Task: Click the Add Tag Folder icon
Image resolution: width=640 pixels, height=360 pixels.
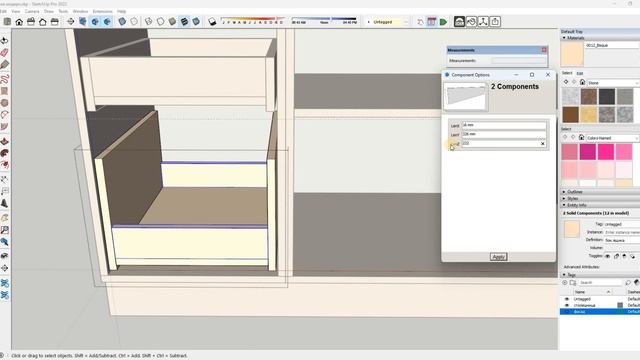Action: (x=573, y=282)
